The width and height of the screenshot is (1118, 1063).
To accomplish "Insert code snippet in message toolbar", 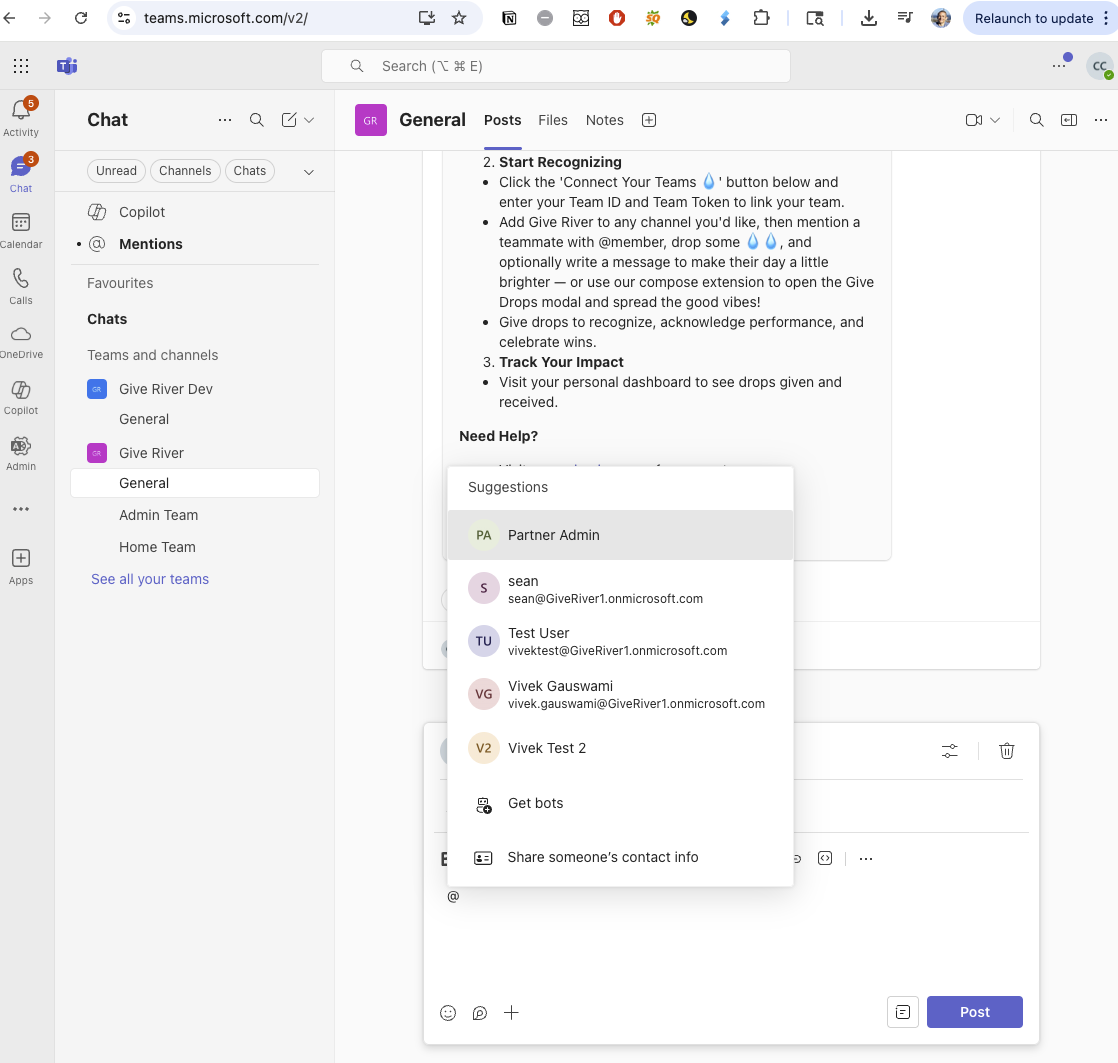I will pyautogui.click(x=825, y=858).
